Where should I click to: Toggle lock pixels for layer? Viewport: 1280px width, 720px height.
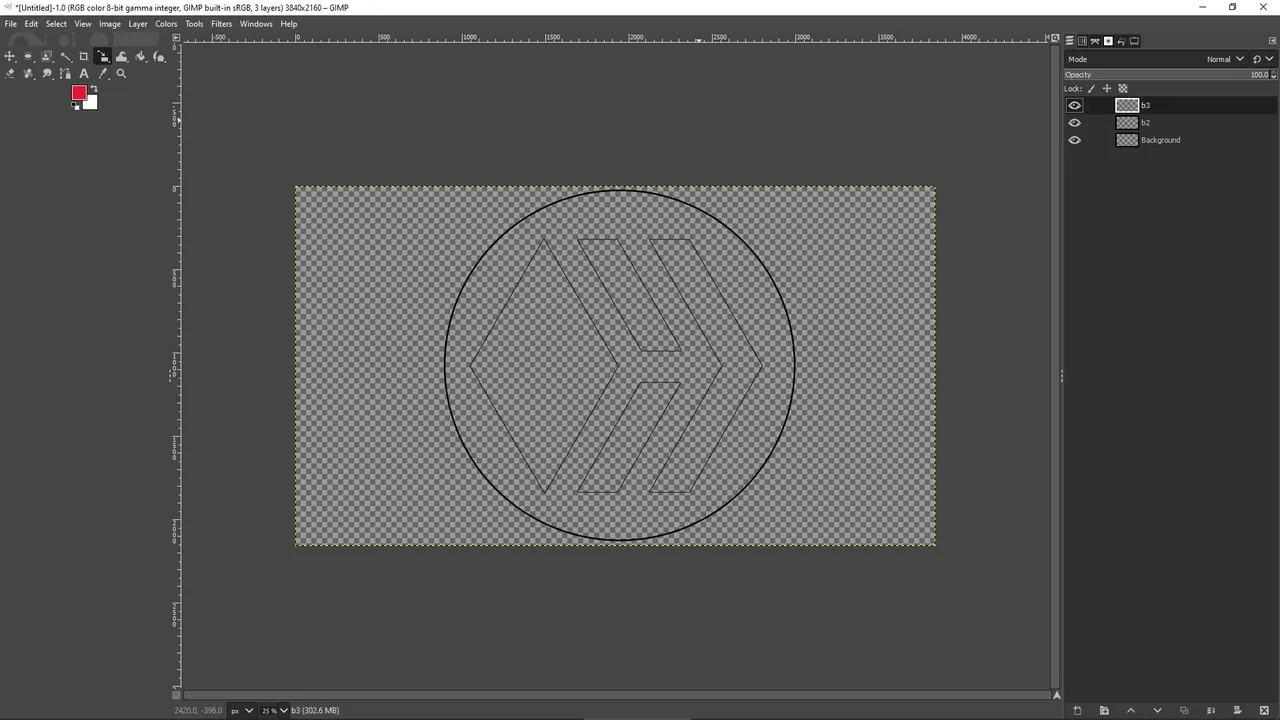tap(1092, 88)
